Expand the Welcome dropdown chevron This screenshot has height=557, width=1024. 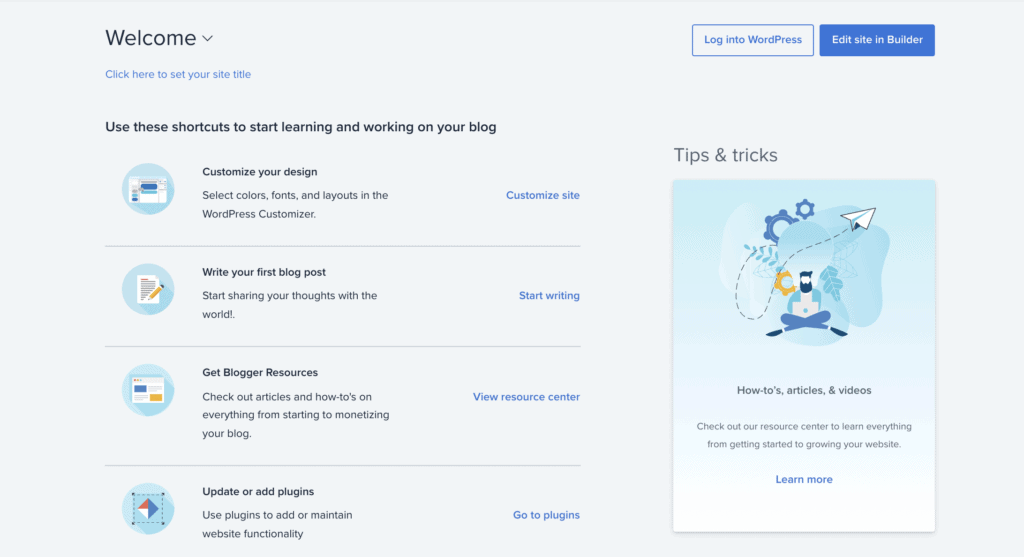coord(208,39)
